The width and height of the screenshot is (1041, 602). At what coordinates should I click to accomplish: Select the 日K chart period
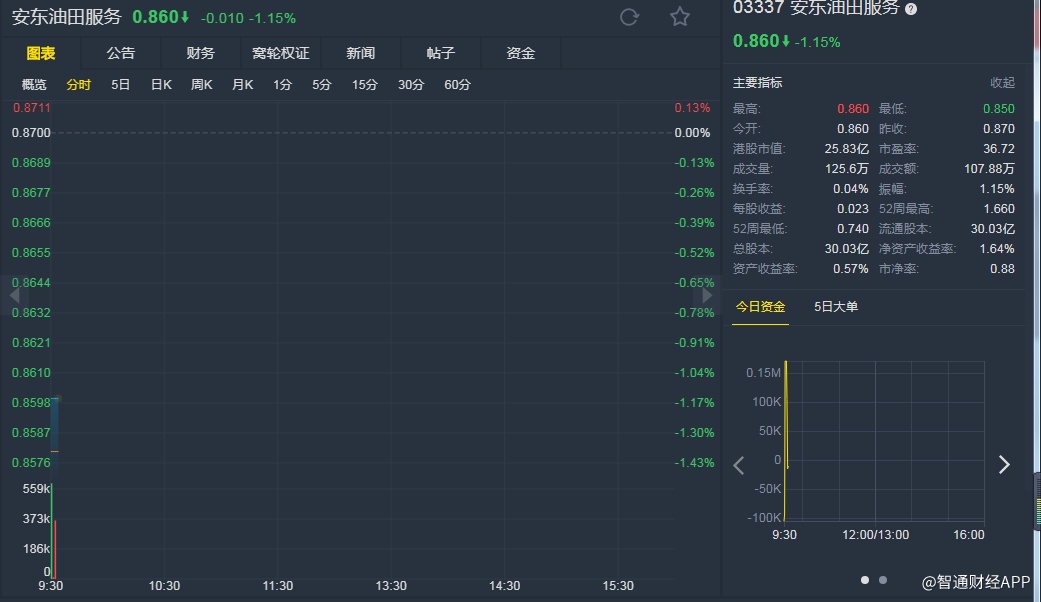click(161, 85)
